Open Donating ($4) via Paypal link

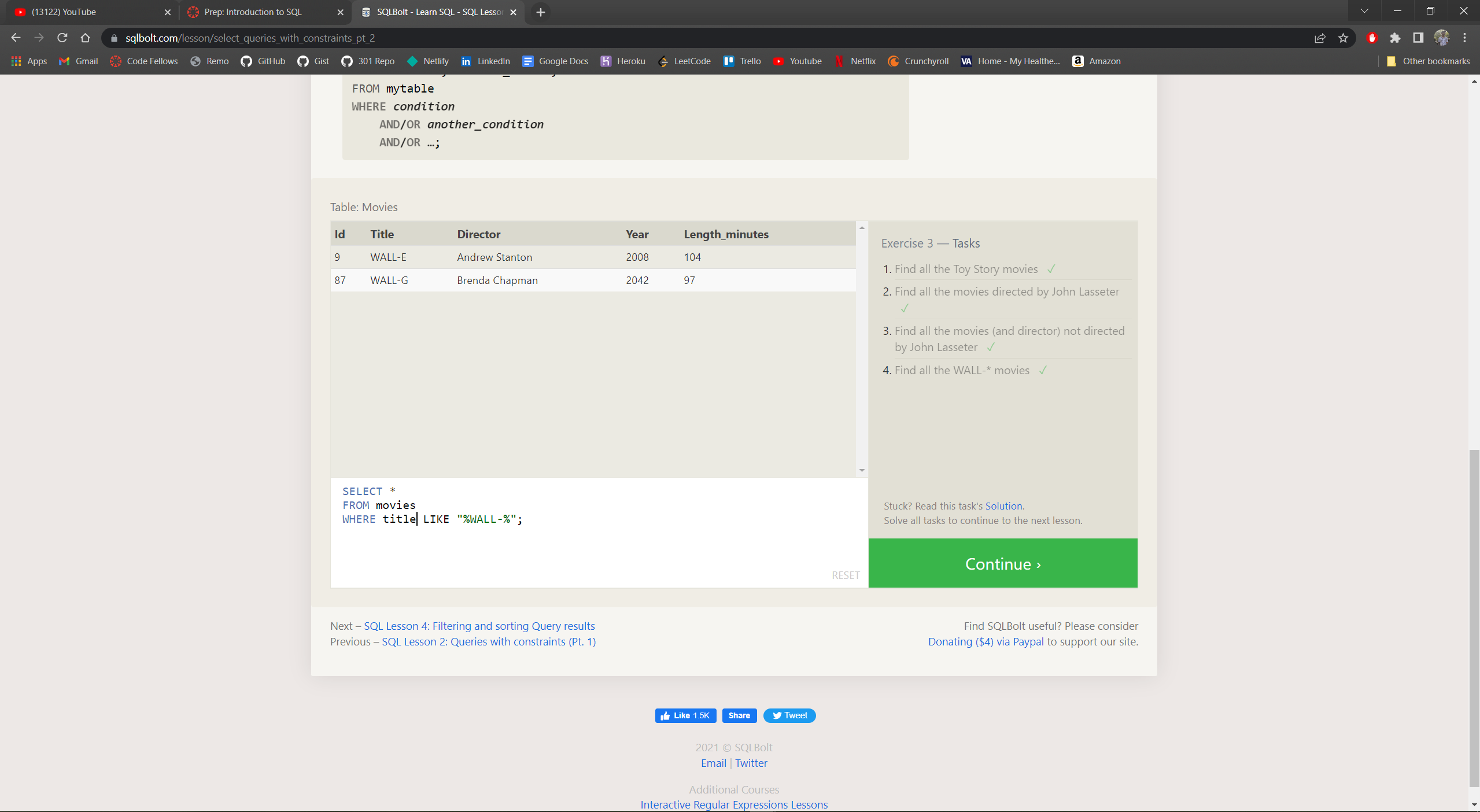click(x=986, y=641)
